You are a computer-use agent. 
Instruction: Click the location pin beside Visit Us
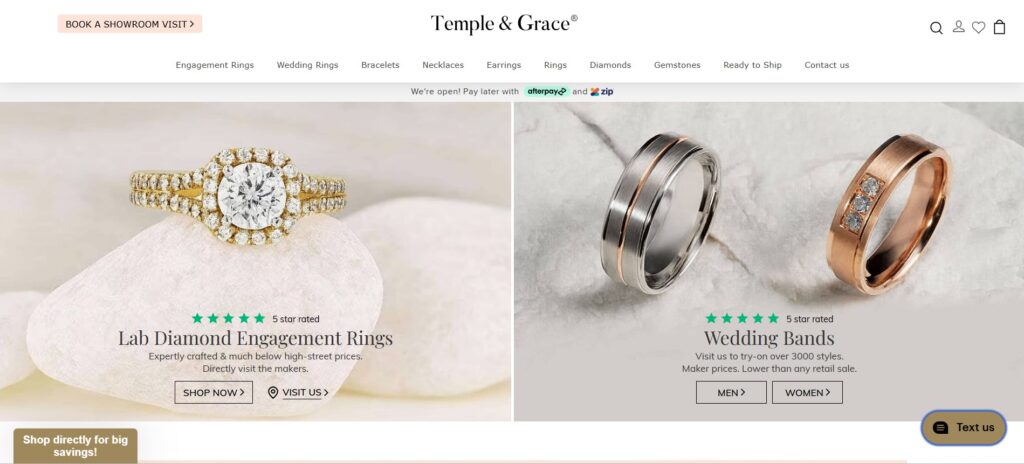273,392
